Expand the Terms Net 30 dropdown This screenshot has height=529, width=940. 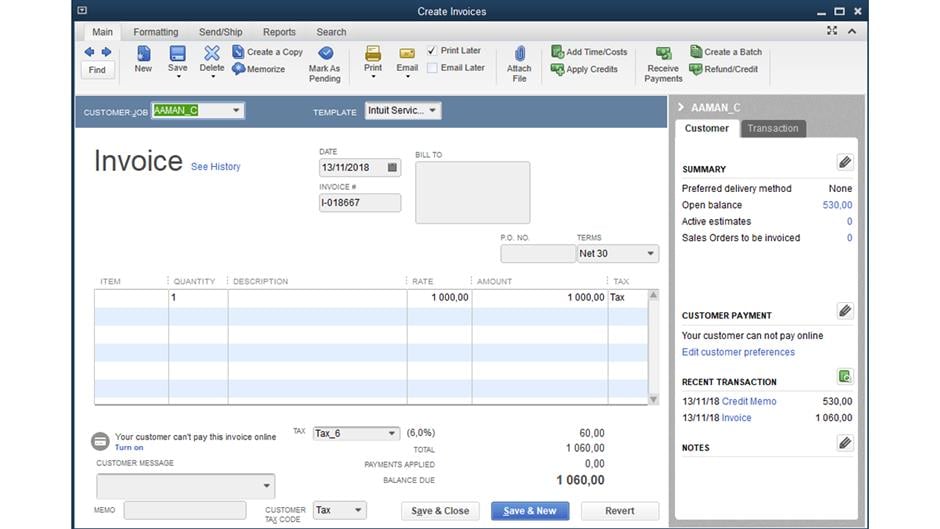pos(650,254)
